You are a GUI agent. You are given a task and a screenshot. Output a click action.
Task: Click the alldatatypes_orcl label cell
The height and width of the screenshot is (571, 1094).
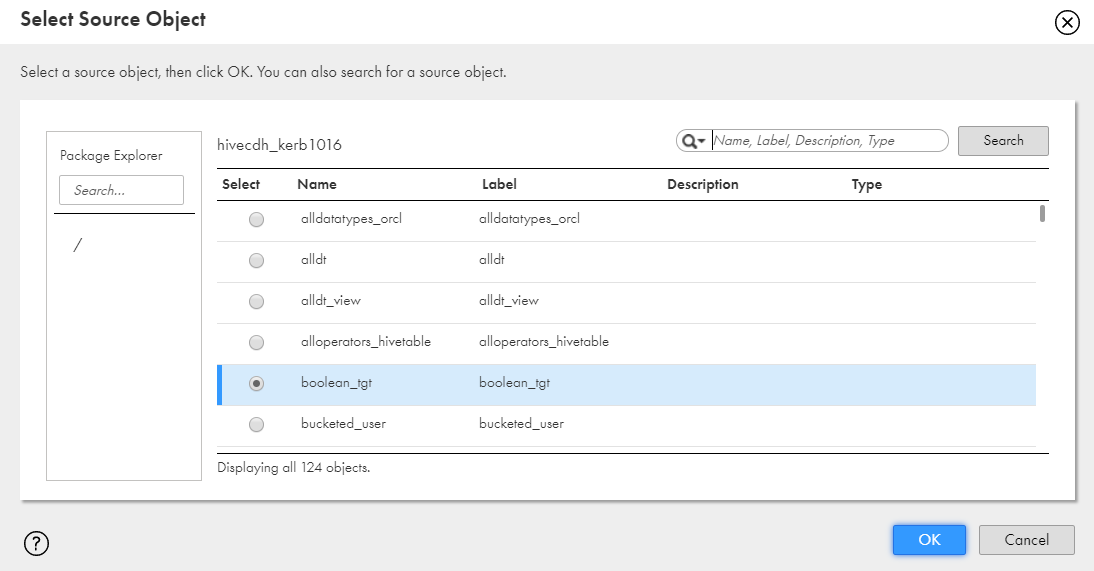529,218
